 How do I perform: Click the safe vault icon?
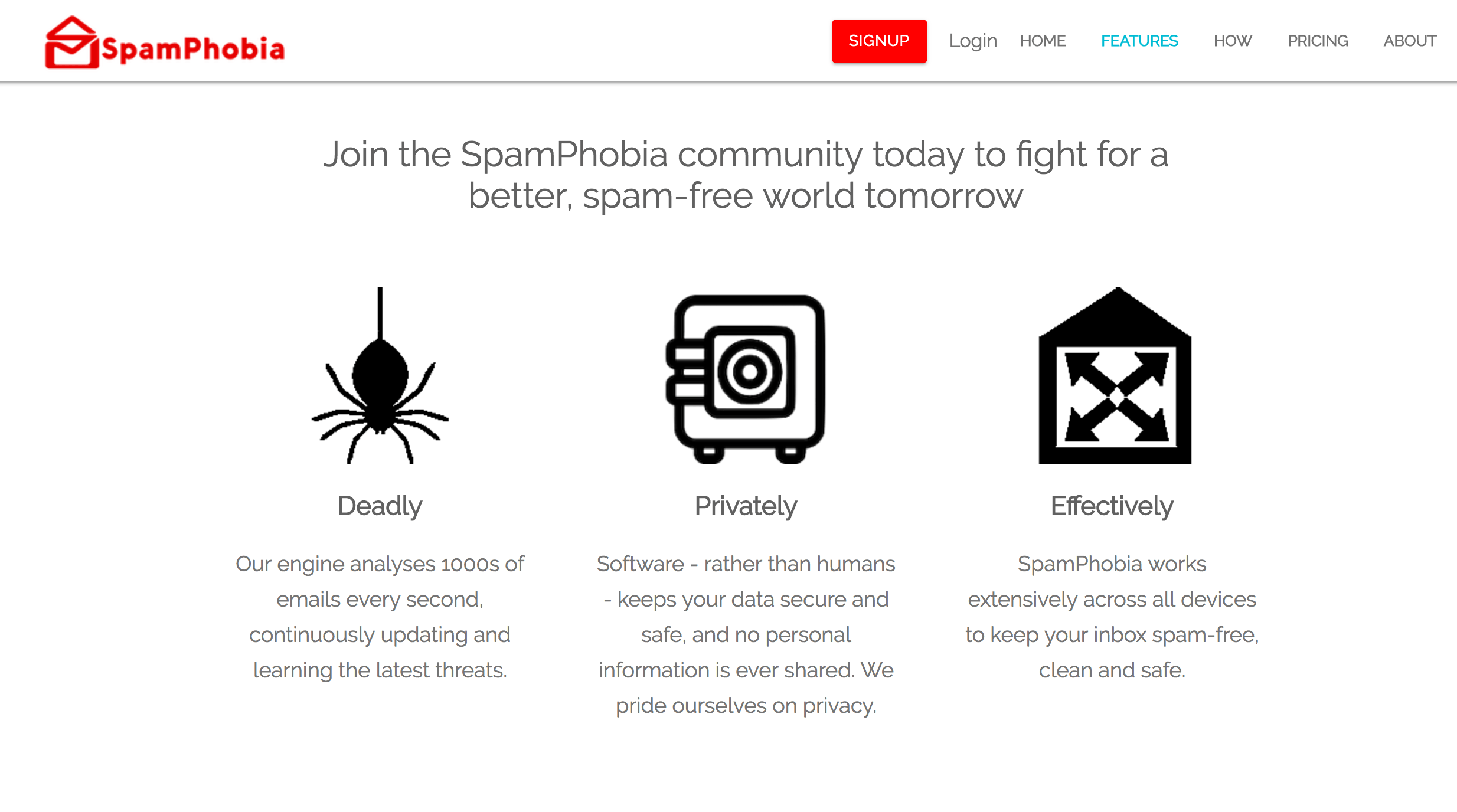click(746, 378)
